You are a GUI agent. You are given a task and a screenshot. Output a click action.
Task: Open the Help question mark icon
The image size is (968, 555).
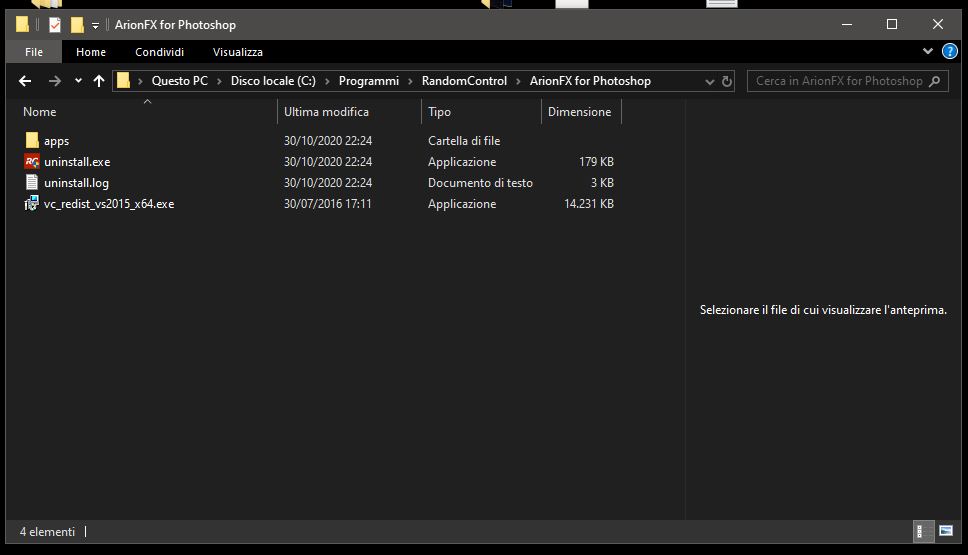(949, 51)
